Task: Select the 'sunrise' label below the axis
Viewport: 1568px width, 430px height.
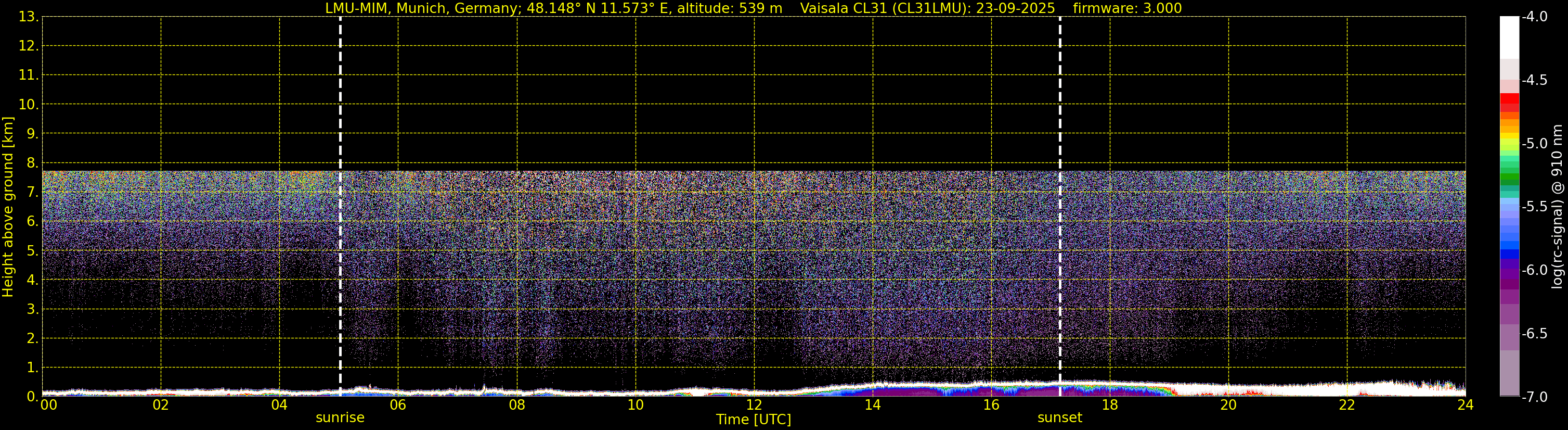Action: point(340,418)
